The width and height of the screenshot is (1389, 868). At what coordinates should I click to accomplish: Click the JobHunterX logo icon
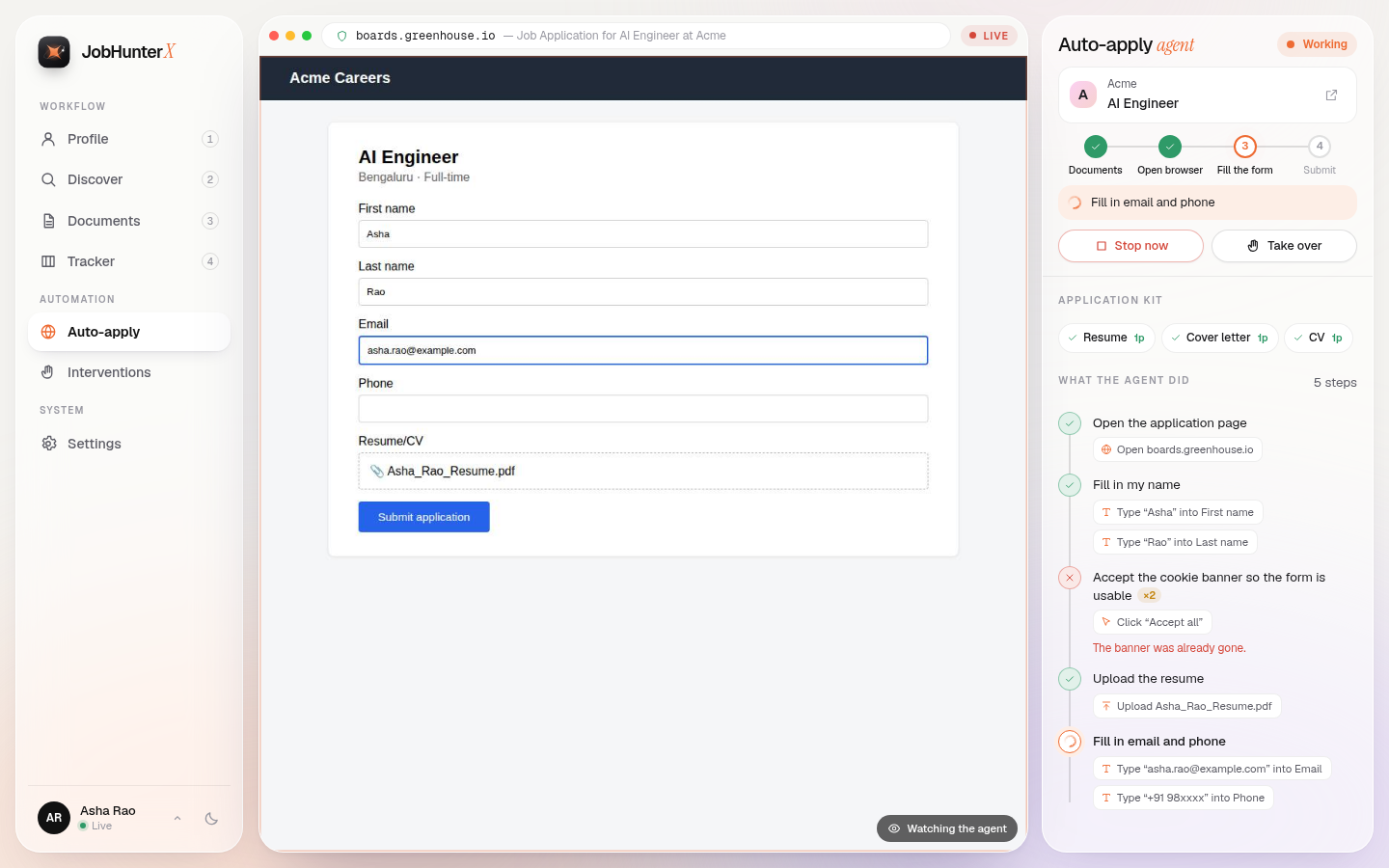pyautogui.click(x=54, y=52)
